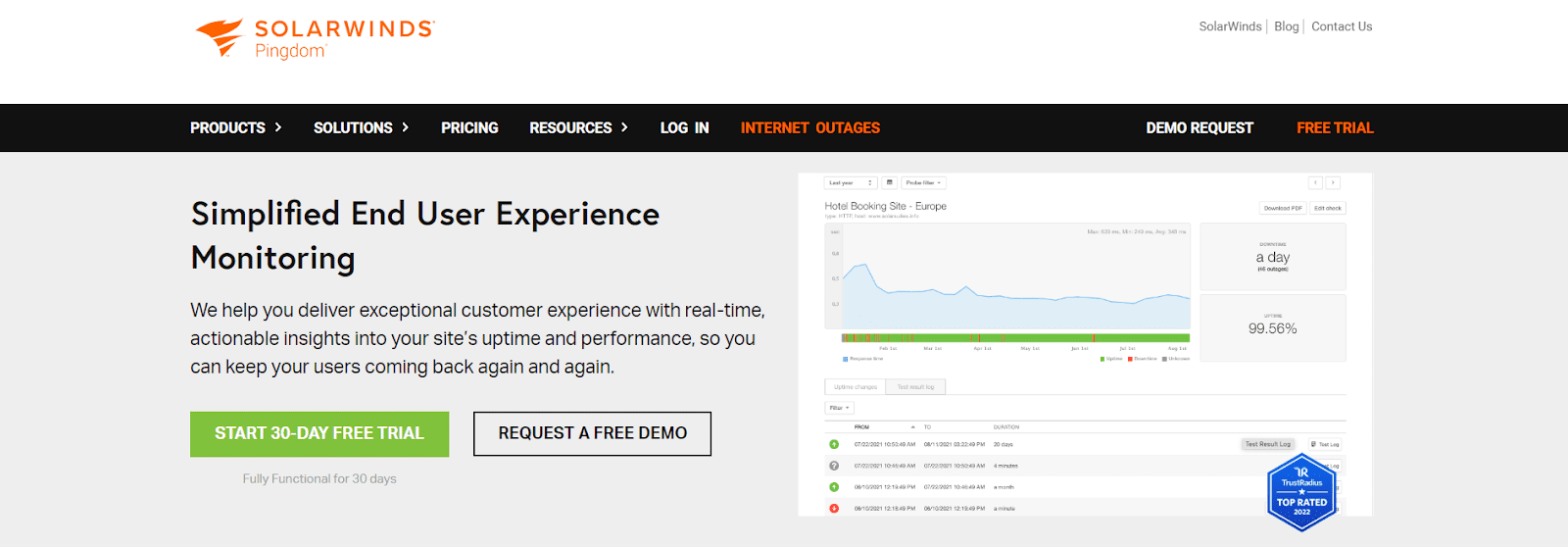Open the Resources menu
The height and width of the screenshot is (547, 1568).
pyautogui.click(x=570, y=128)
